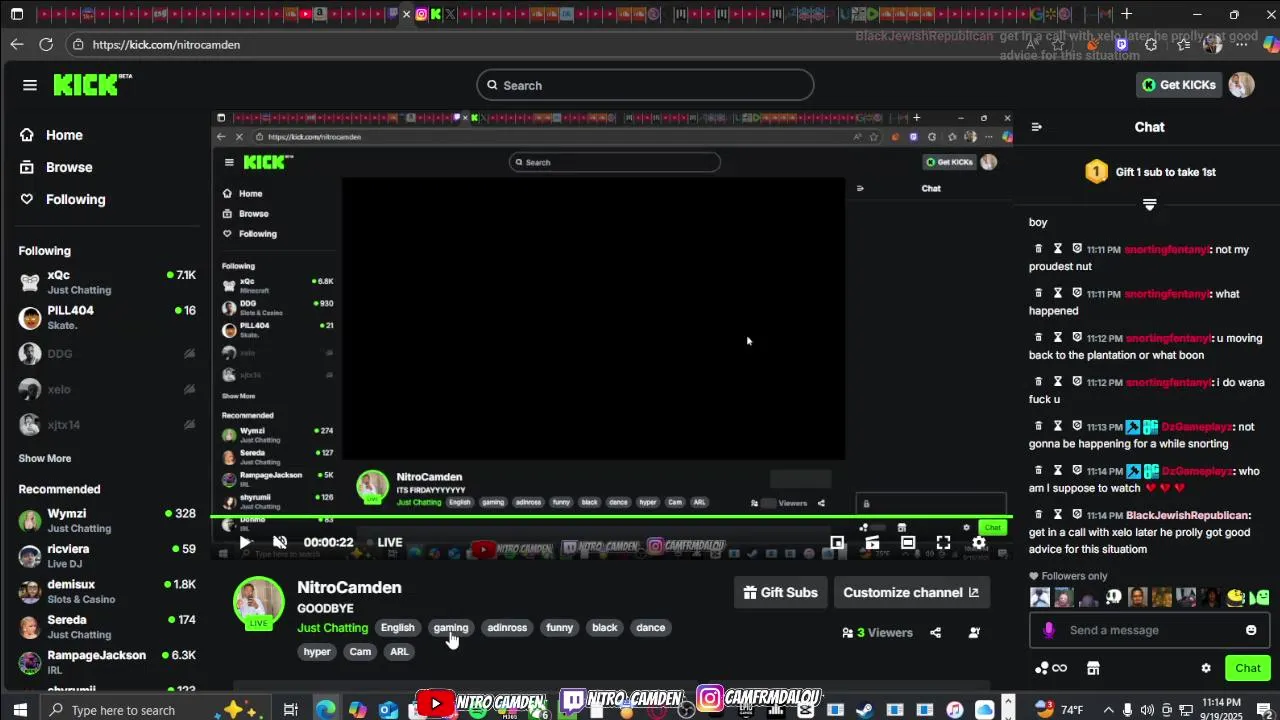This screenshot has height=720, width=1280.
Task: Show hidden system tray icons
Action: tap(1108, 710)
